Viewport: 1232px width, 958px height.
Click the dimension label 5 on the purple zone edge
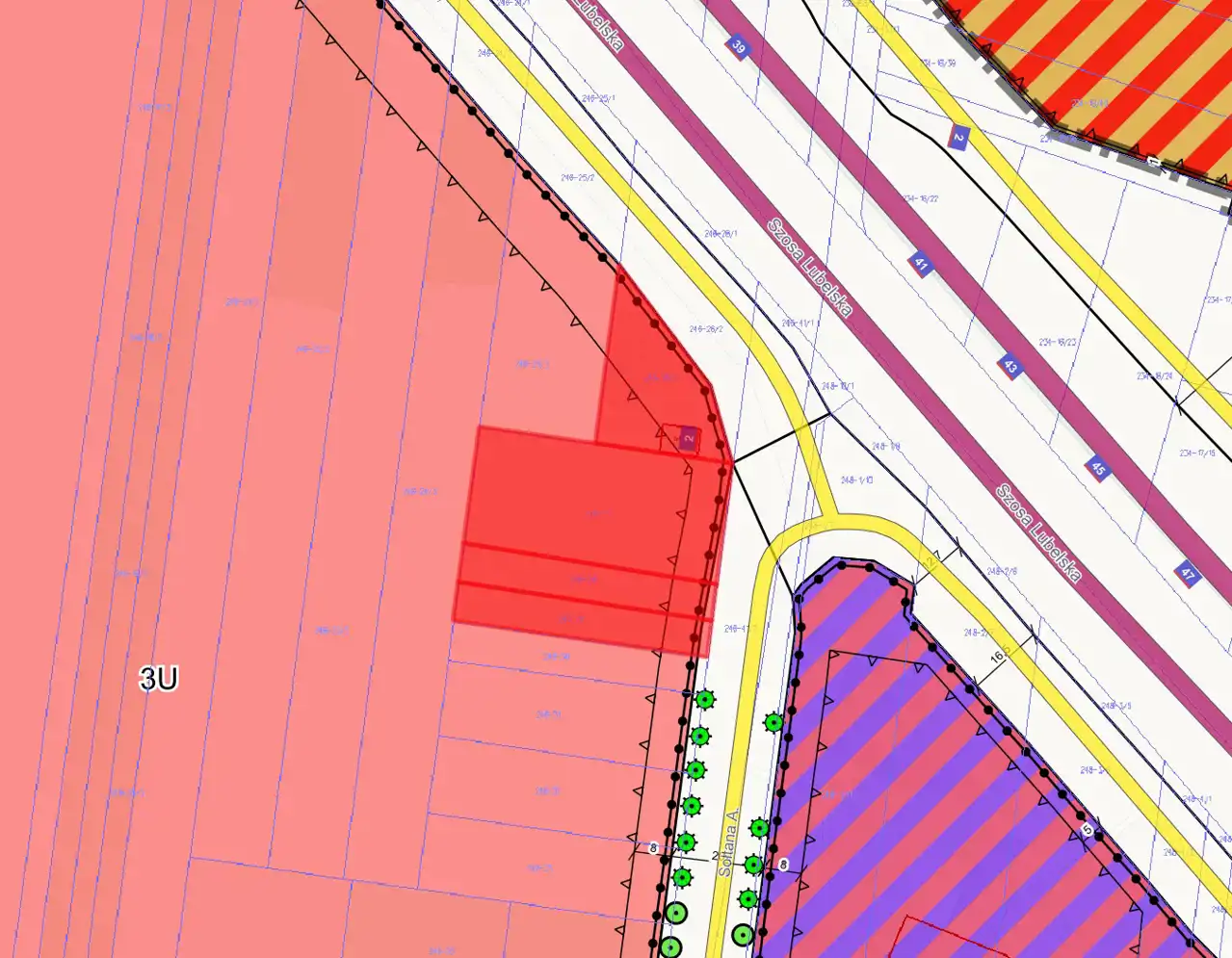pos(1088,829)
